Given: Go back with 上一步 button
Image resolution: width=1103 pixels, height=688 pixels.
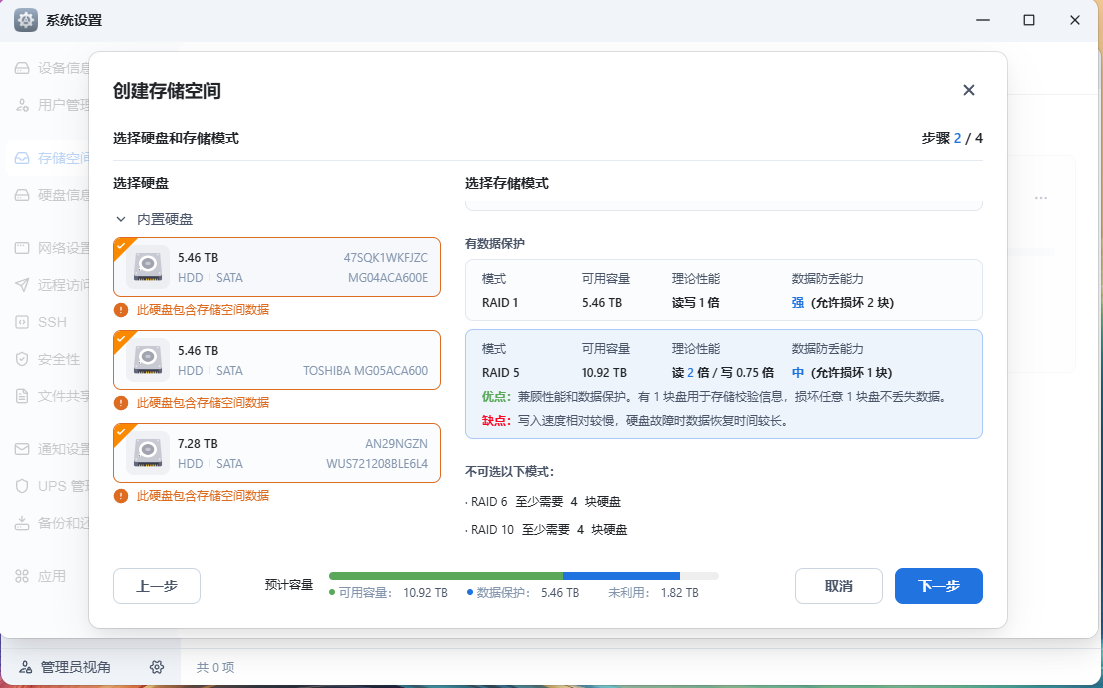Looking at the screenshot, I should (157, 586).
